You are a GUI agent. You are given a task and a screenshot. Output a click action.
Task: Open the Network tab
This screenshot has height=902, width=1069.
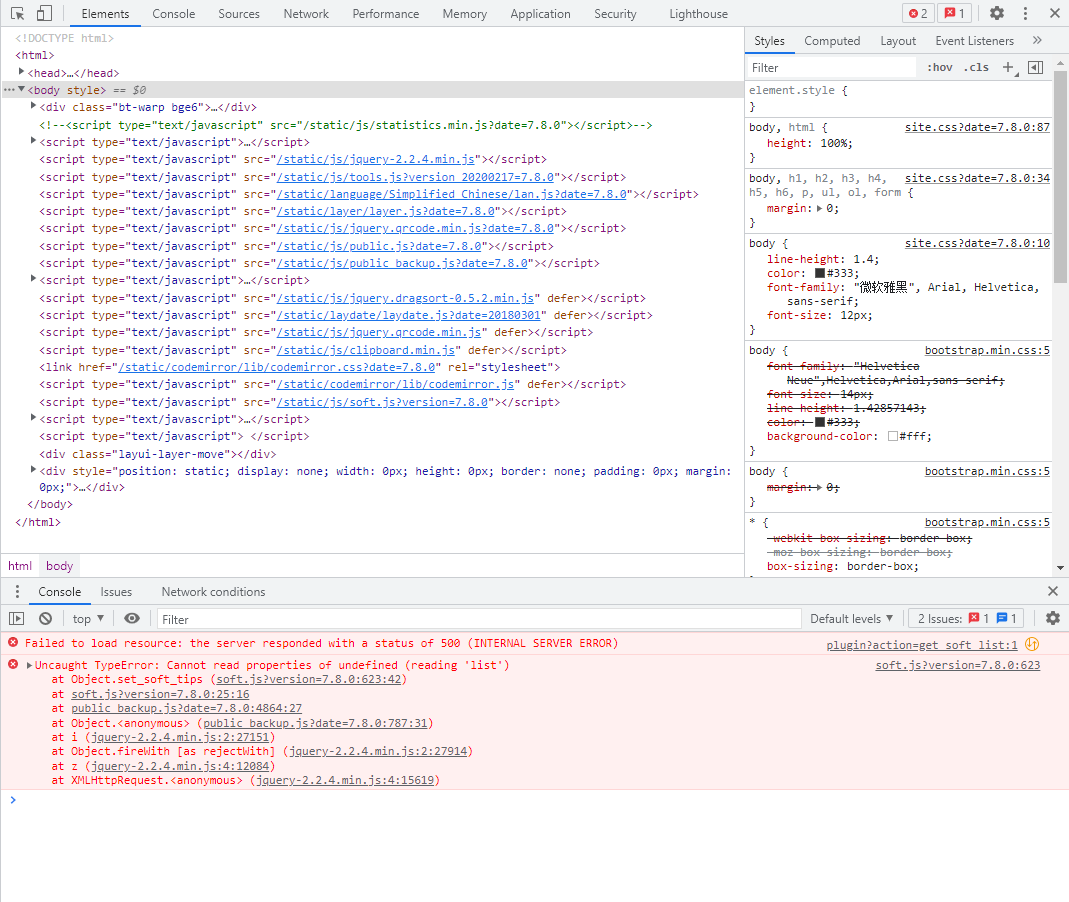pyautogui.click(x=306, y=14)
